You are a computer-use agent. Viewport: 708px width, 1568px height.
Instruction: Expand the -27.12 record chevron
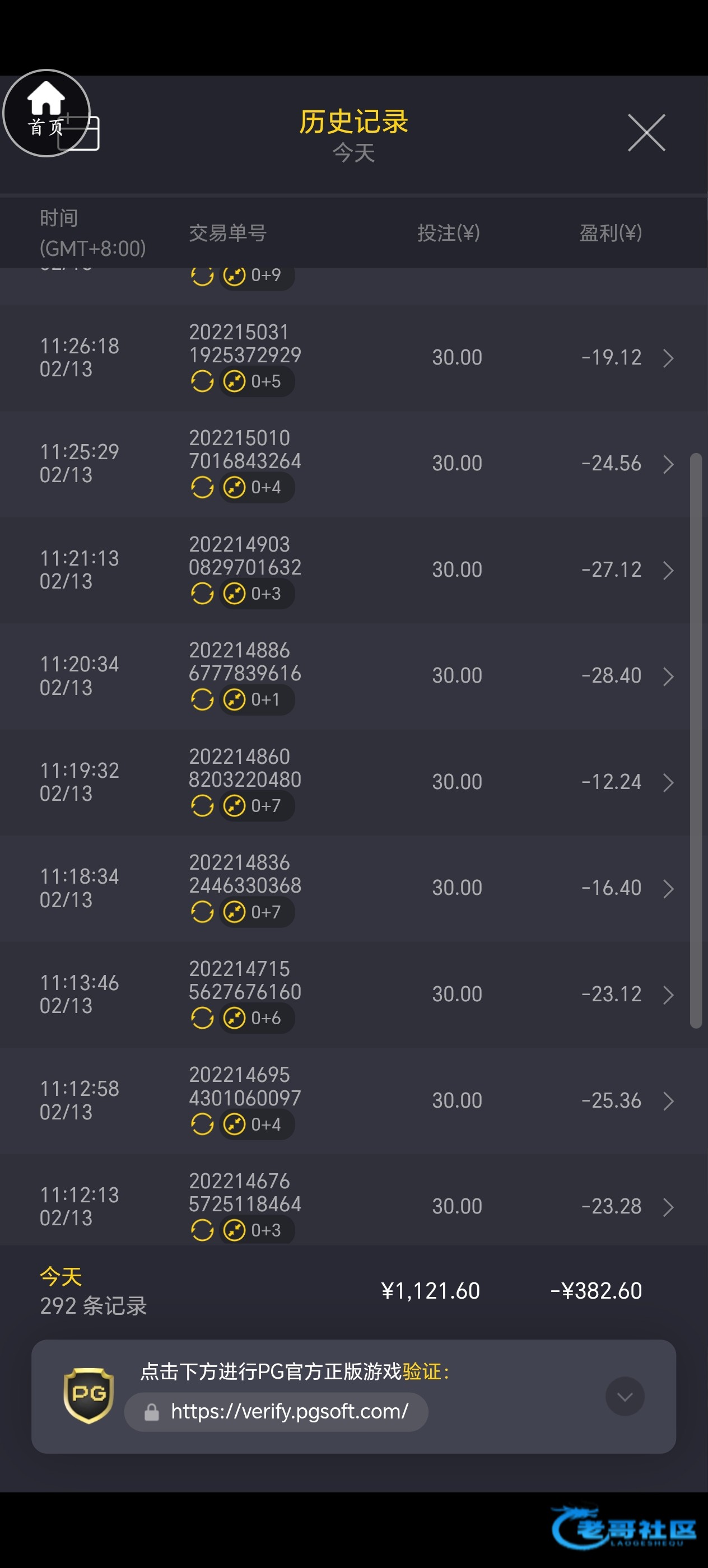click(x=668, y=570)
